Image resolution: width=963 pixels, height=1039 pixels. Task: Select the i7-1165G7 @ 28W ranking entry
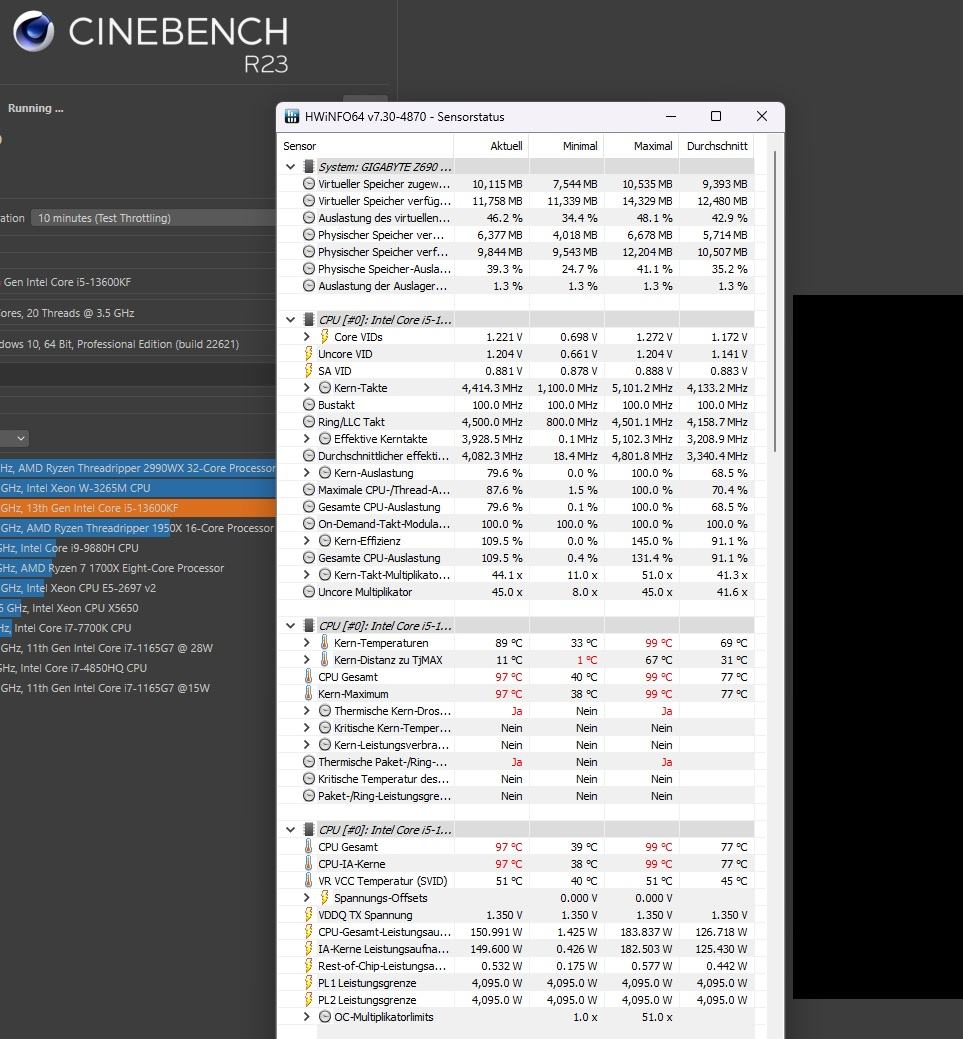[x=138, y=649]
